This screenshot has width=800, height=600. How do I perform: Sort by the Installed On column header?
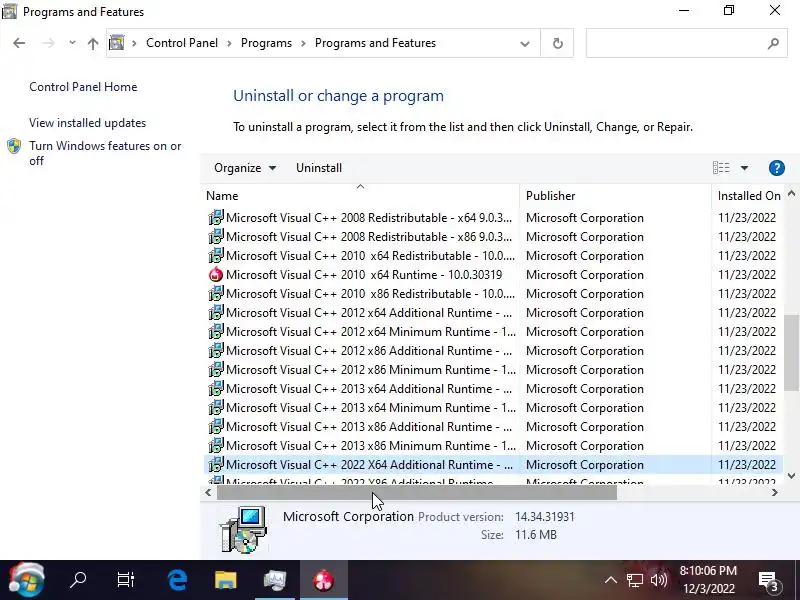[748, 196]
